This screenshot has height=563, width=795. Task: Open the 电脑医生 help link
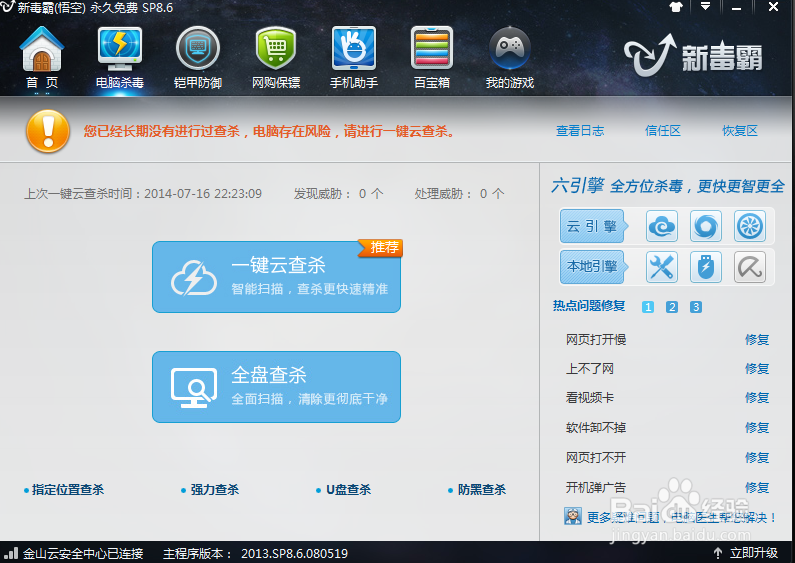682,517
